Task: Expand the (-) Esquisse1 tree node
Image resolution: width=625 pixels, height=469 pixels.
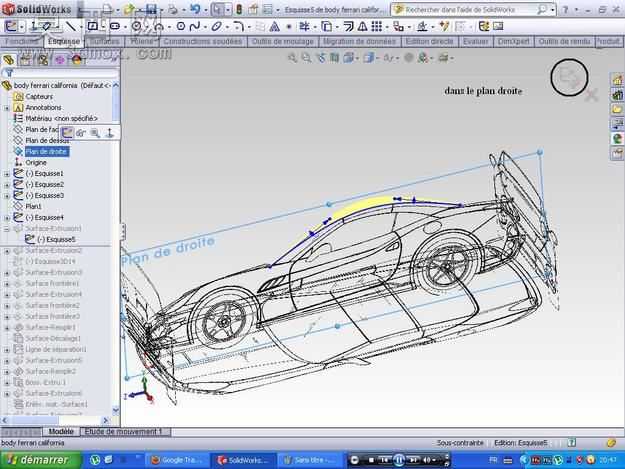Action: [7, 174]
